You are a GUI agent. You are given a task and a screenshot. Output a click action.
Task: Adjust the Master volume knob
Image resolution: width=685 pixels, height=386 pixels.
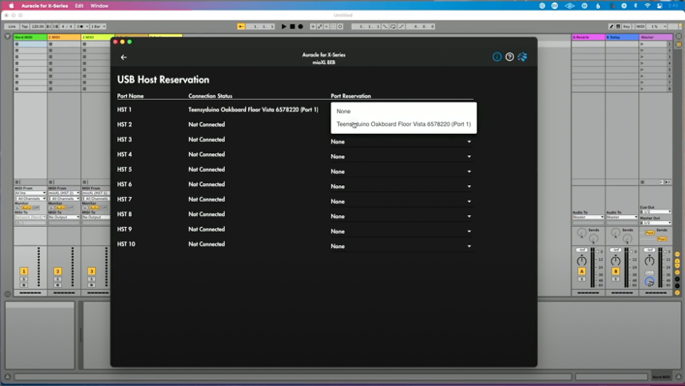click(650, 261)
